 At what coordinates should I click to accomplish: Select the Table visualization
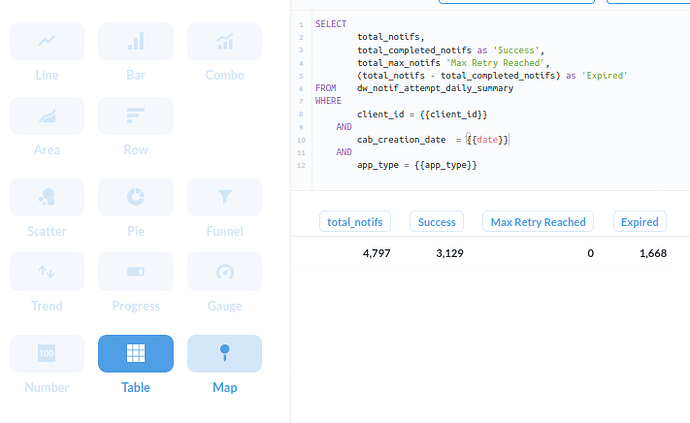pyautogui.click(x=136, y=353)
